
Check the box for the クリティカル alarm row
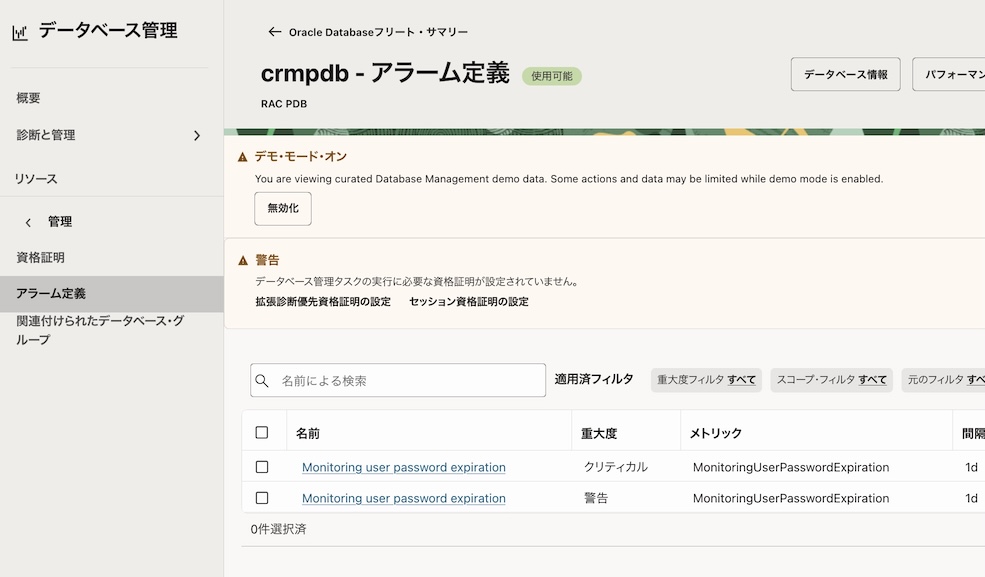click(262, 467)
